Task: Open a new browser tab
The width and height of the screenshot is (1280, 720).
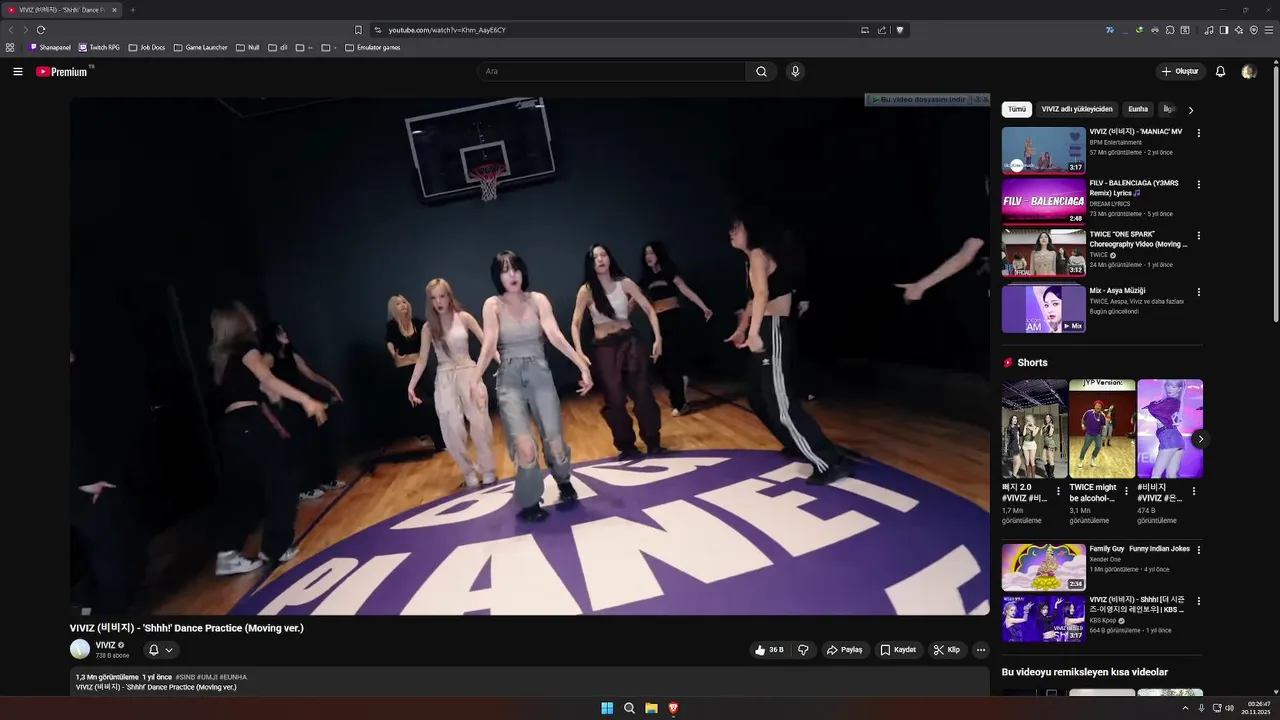Action: [132, 10]
